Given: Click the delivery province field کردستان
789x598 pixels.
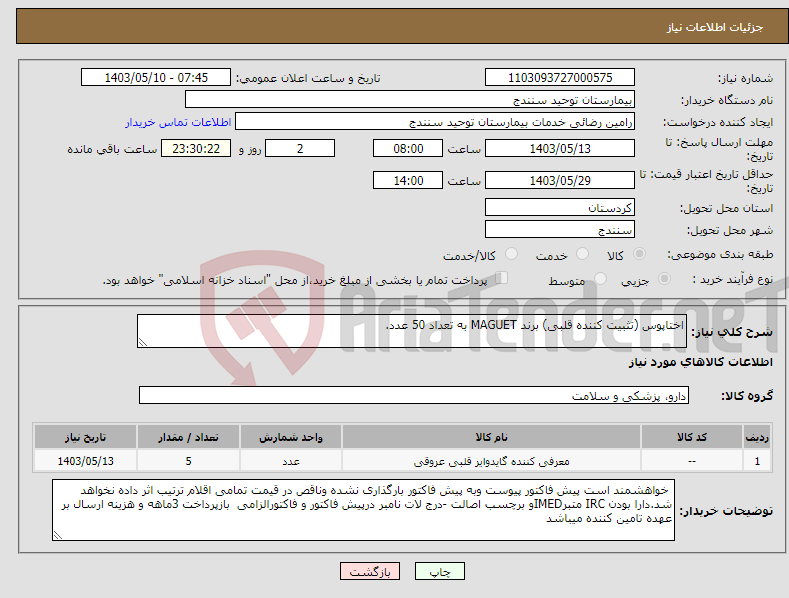Looking at the screenshot, I should click(x=560, y=207).
